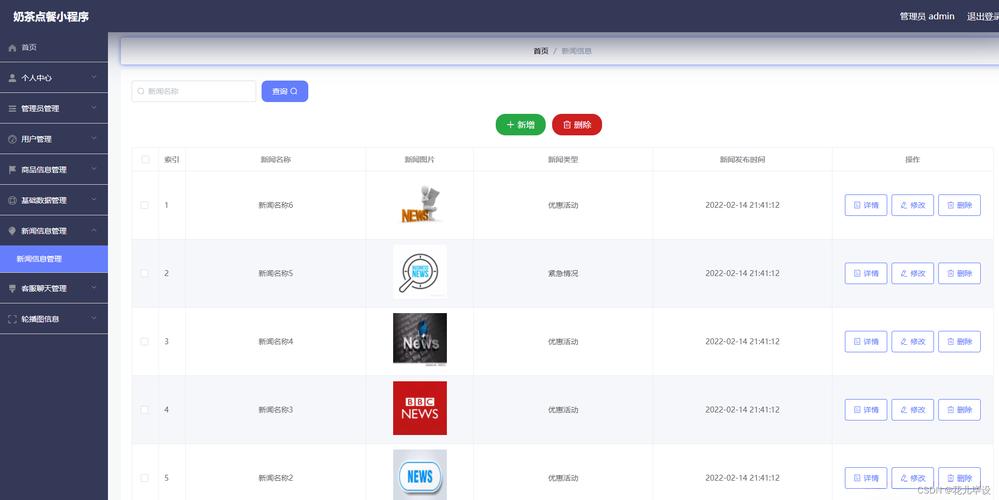The width and height of the screenshot is (999, 500).
Task: Click the frame icon beside 轮播图信息
Action: (12, 319)
